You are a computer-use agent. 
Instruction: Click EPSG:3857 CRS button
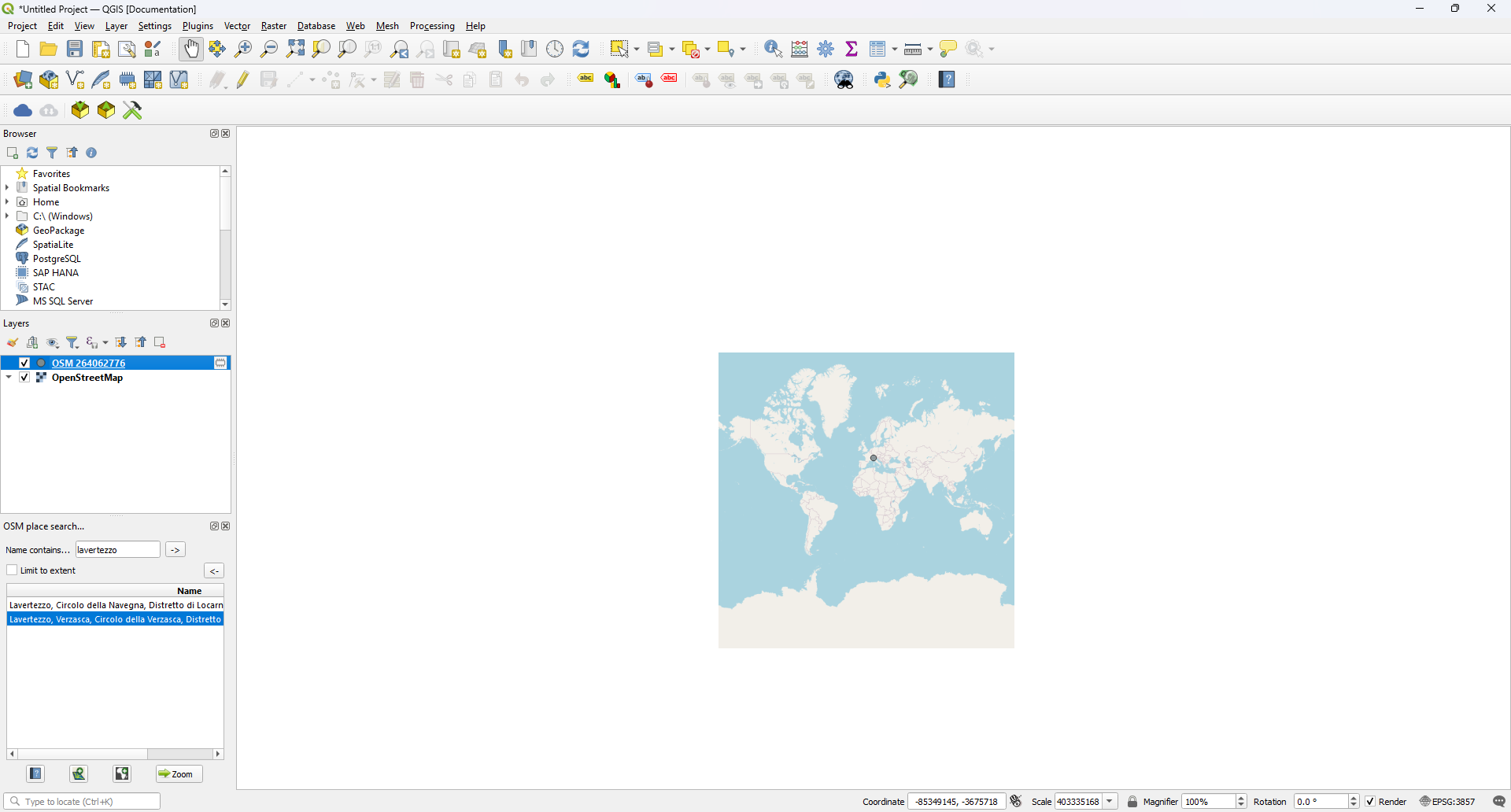[x=1448, y=802]
